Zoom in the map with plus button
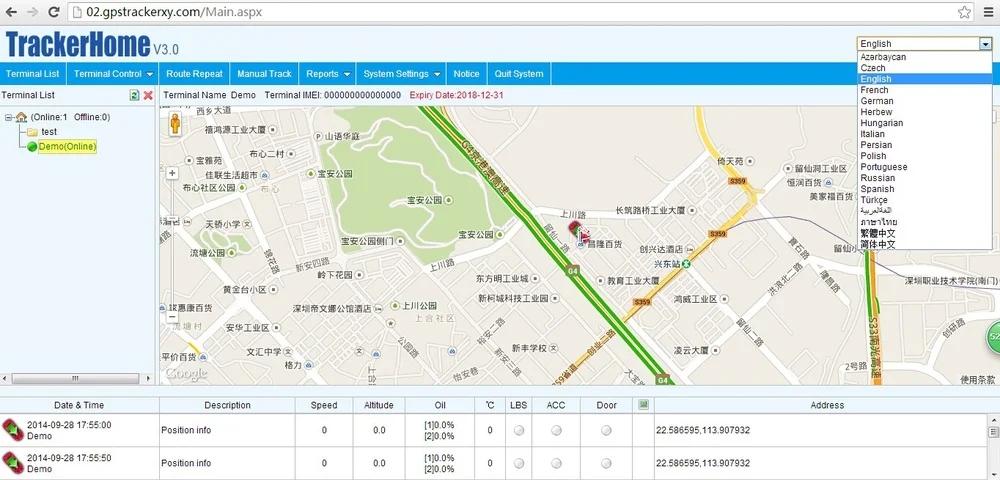 pos(172,173)
